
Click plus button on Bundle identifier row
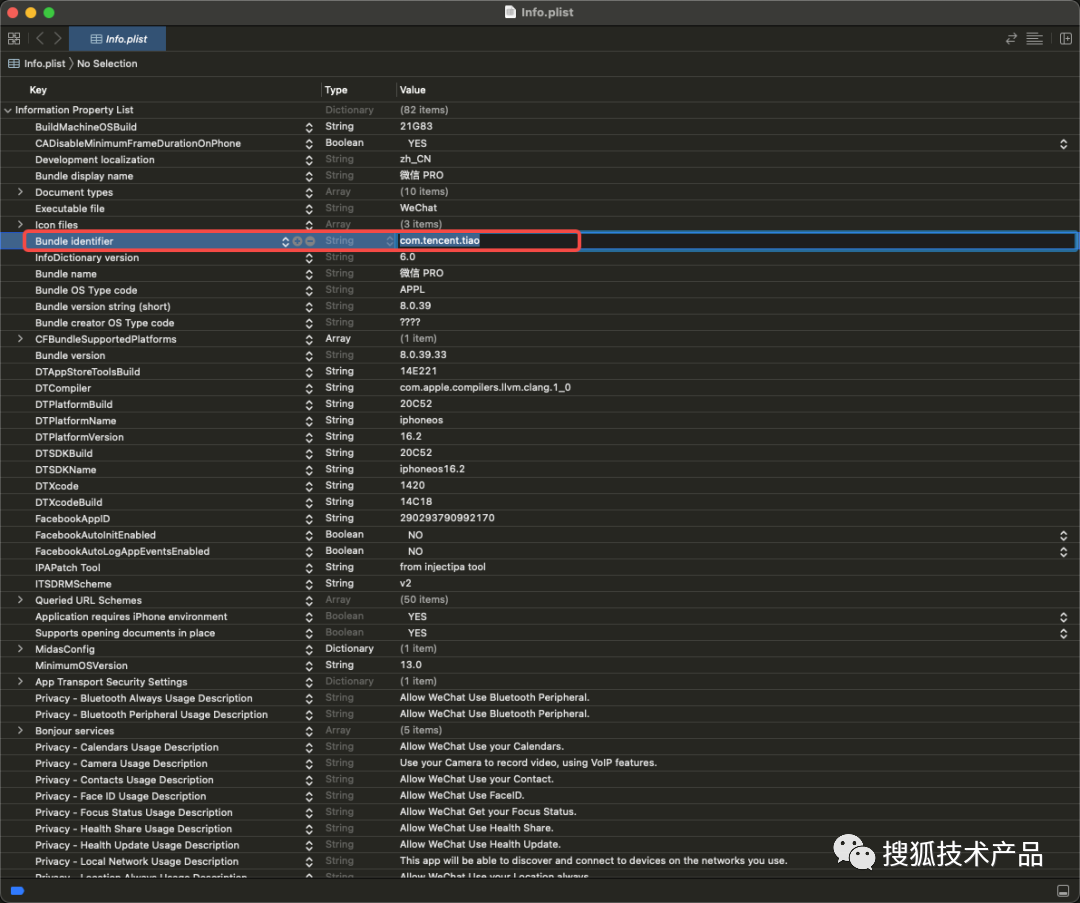click(x=298, y=241)
